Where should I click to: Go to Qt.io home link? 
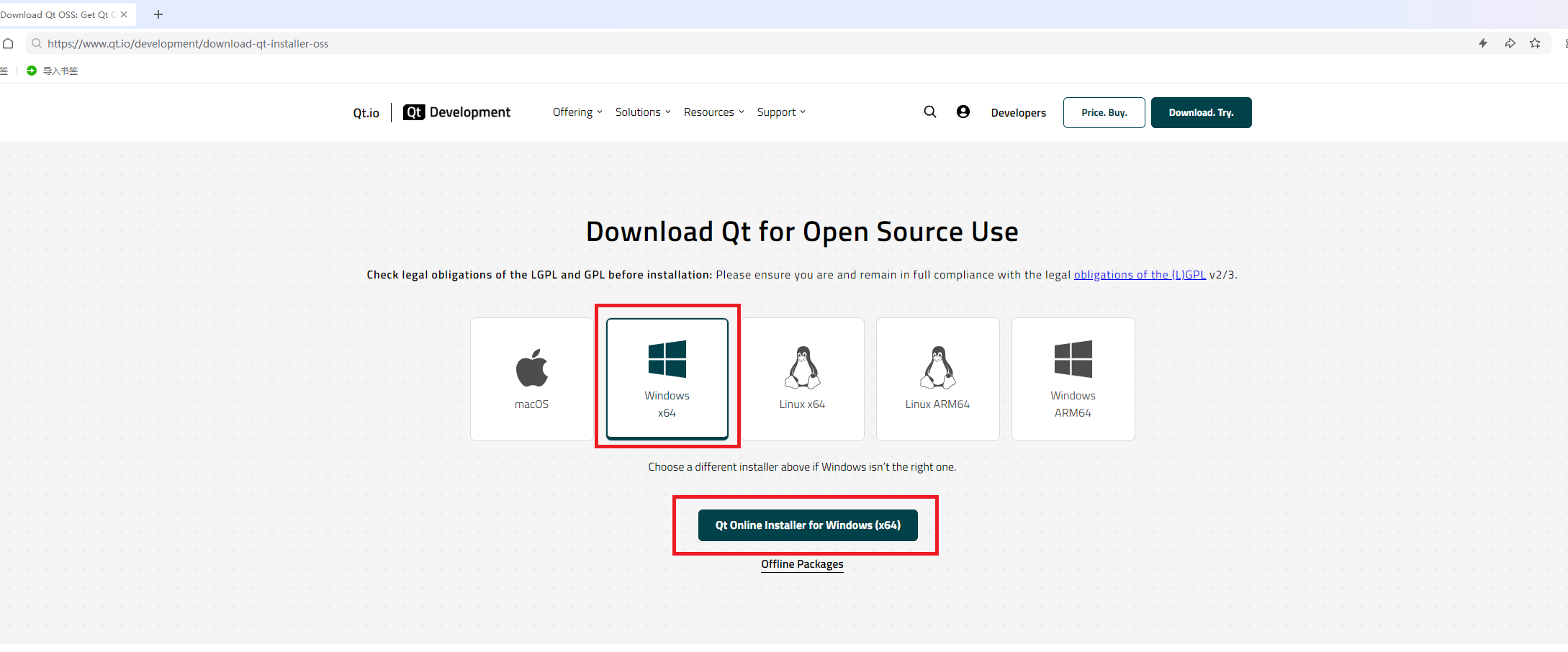click(x=366, y=113)
